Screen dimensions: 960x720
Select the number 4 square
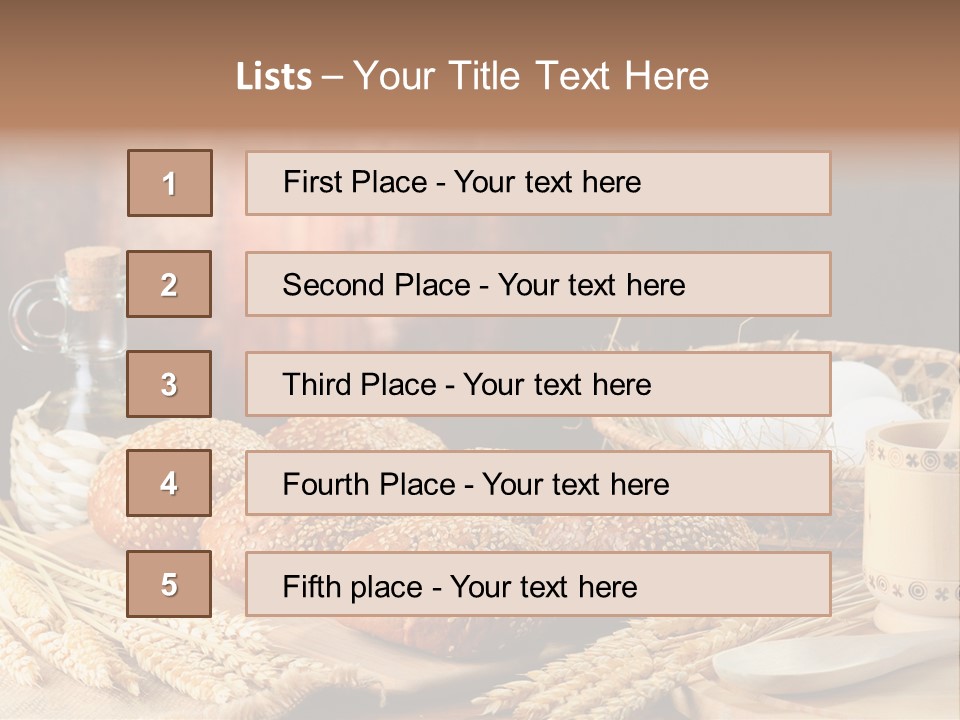pyautogui.click(x=169, y=483)
